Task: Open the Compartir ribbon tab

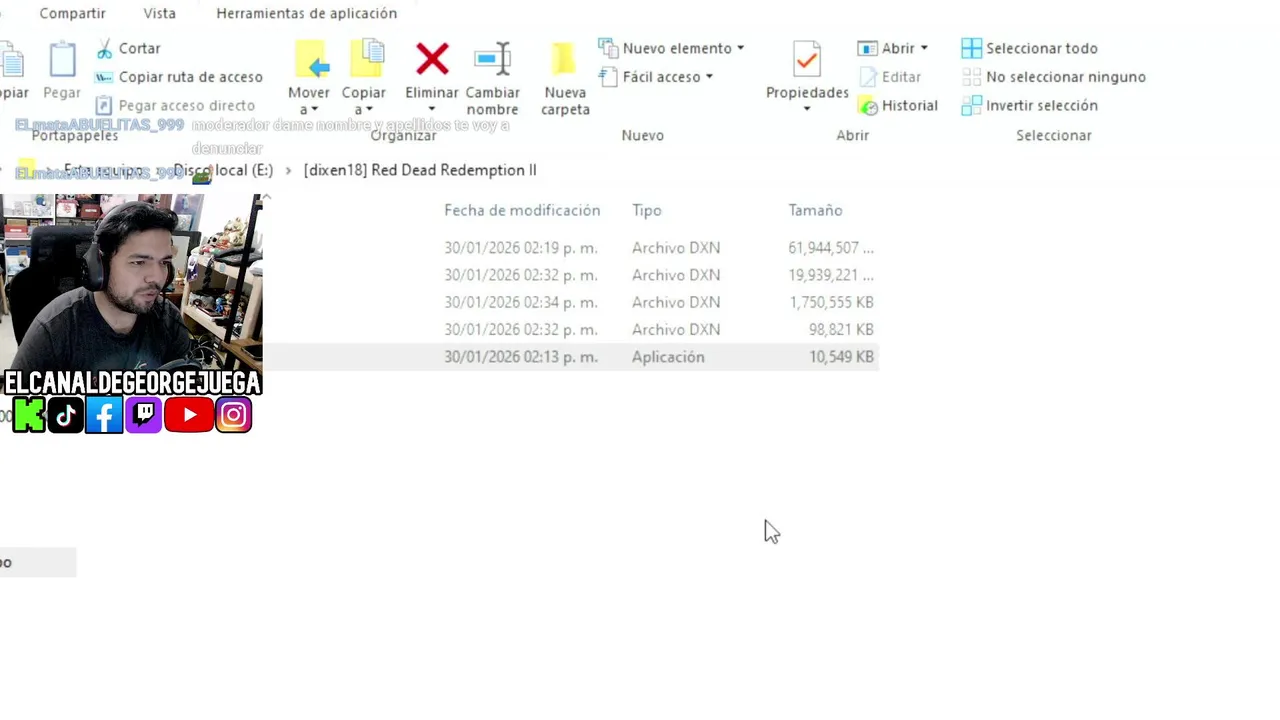Action: tap(72, 13)
